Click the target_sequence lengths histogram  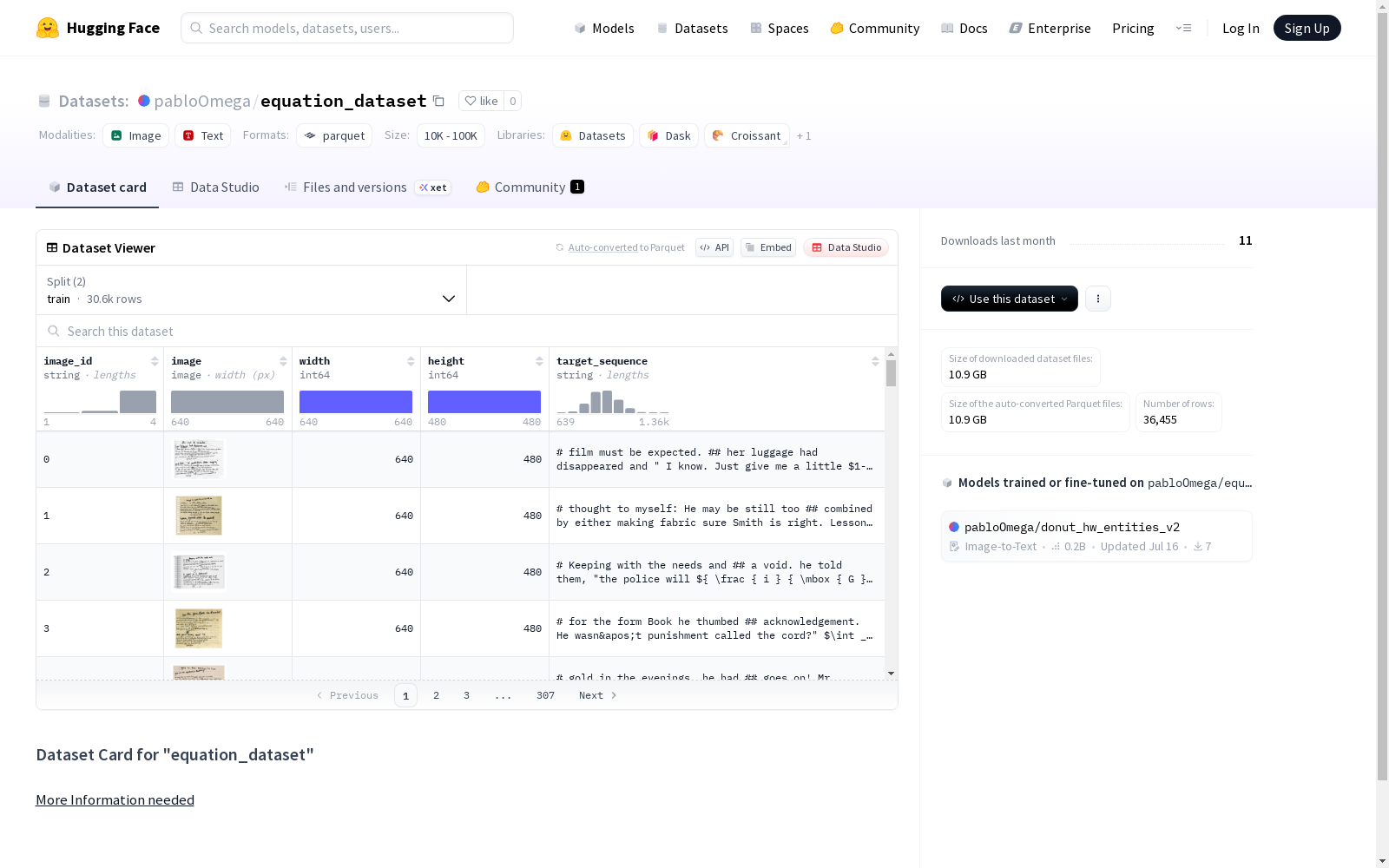click(x=613, y=402)
